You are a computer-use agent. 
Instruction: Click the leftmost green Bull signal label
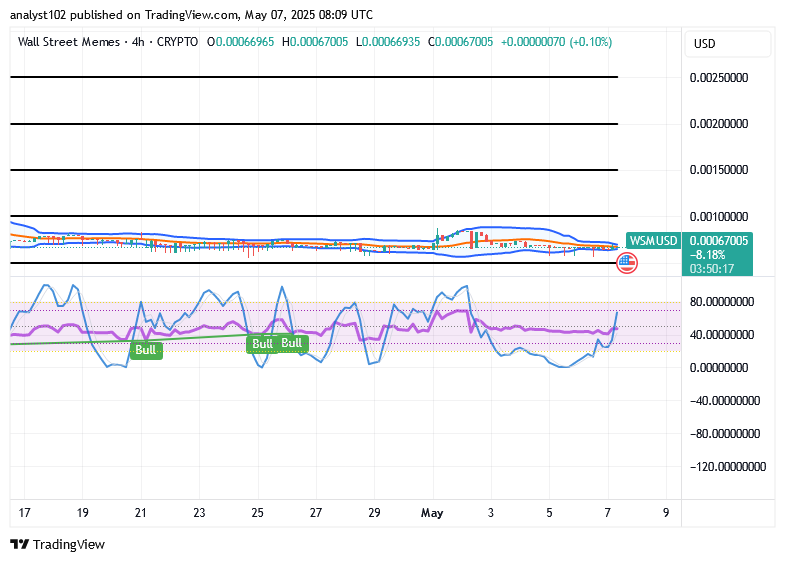[146, 349]
